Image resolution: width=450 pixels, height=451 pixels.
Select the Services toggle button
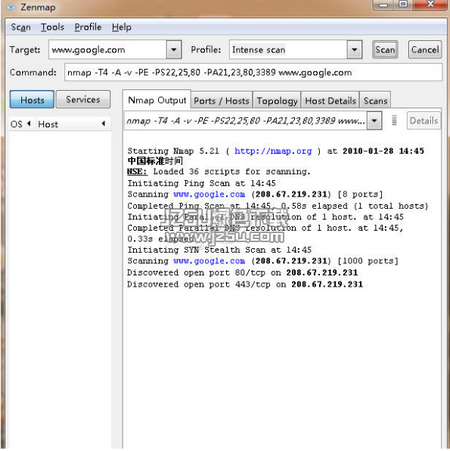coord(83,99)
